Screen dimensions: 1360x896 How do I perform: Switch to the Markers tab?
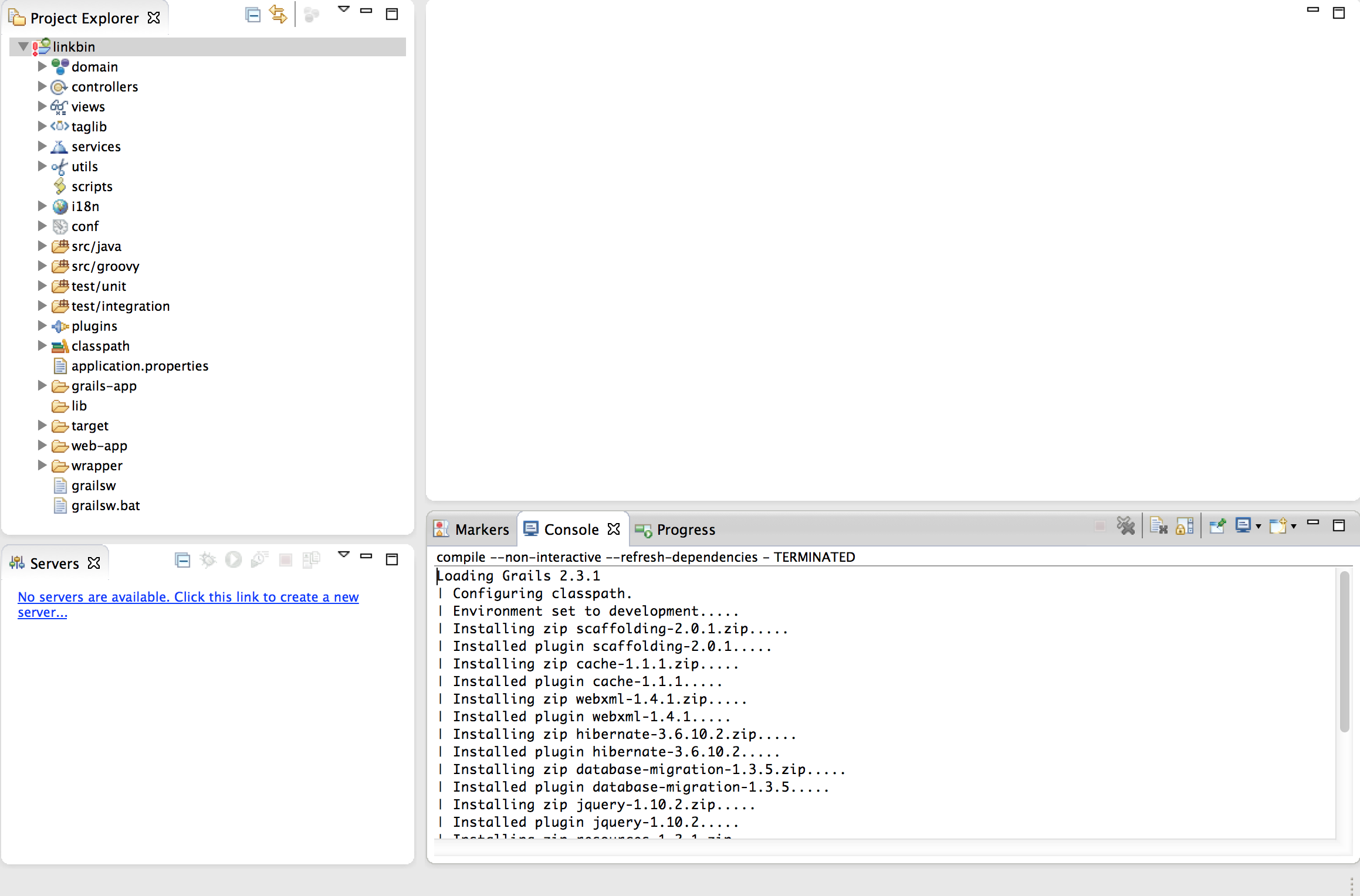point(481,529)
